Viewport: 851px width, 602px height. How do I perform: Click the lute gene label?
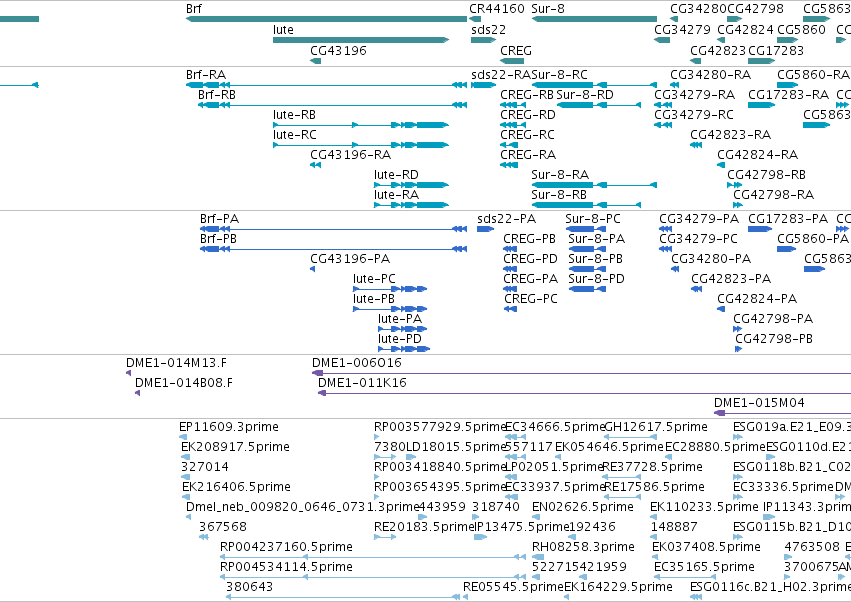click(x=283, y=29)
